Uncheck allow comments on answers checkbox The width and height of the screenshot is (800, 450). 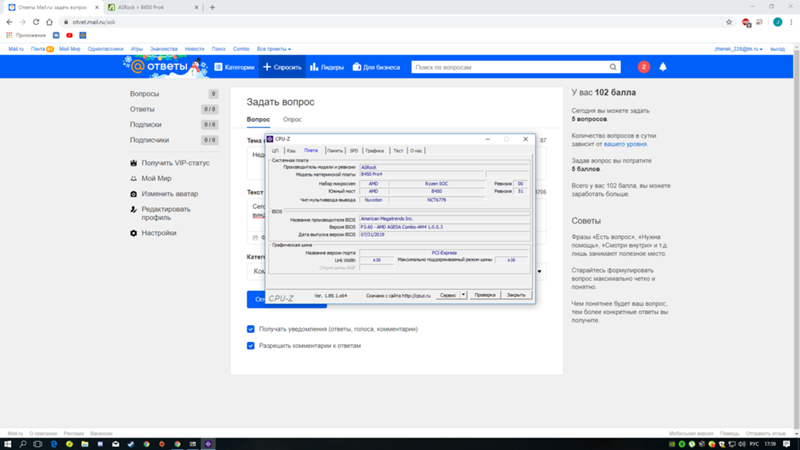[251, 345]
